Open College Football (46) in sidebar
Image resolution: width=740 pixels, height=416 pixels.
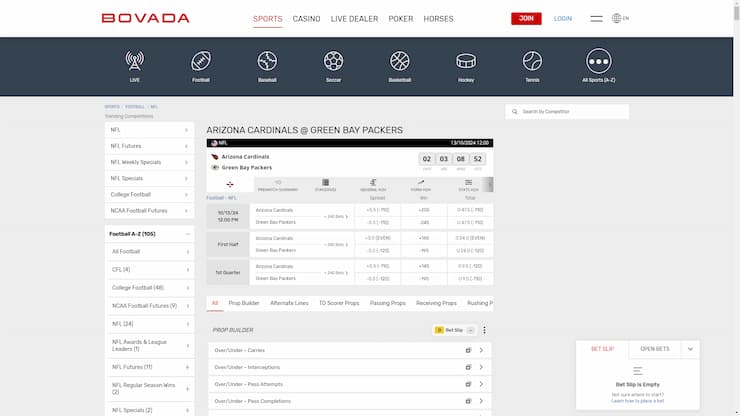pos(149,288)
